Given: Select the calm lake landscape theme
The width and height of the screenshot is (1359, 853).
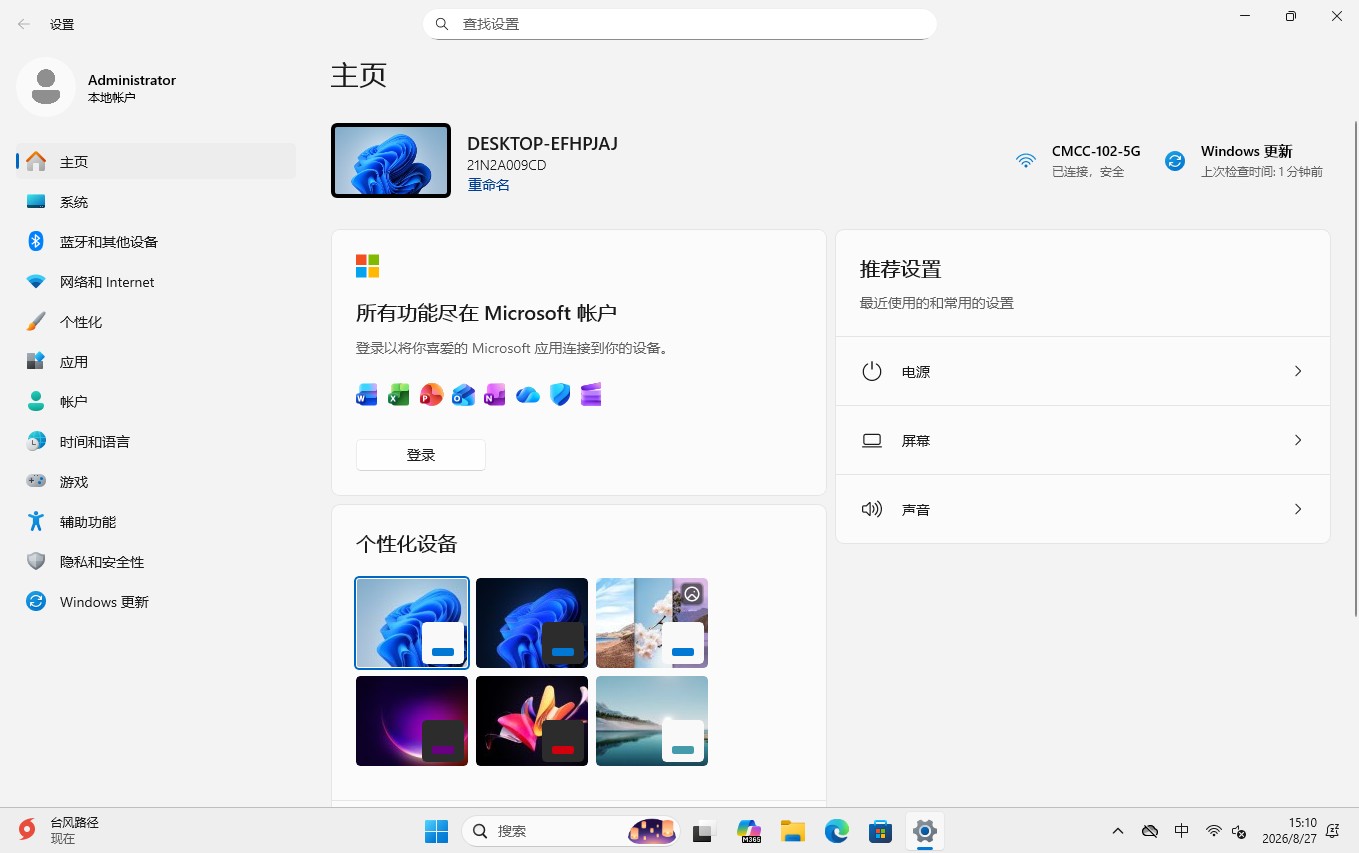Looking at the screenshot, I should [652, 721].
